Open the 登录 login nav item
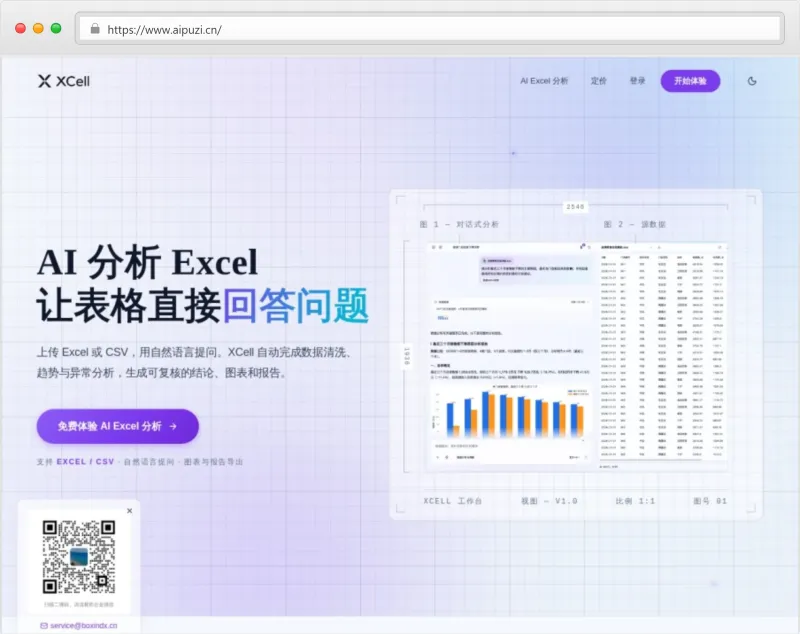 click(637, 81)
